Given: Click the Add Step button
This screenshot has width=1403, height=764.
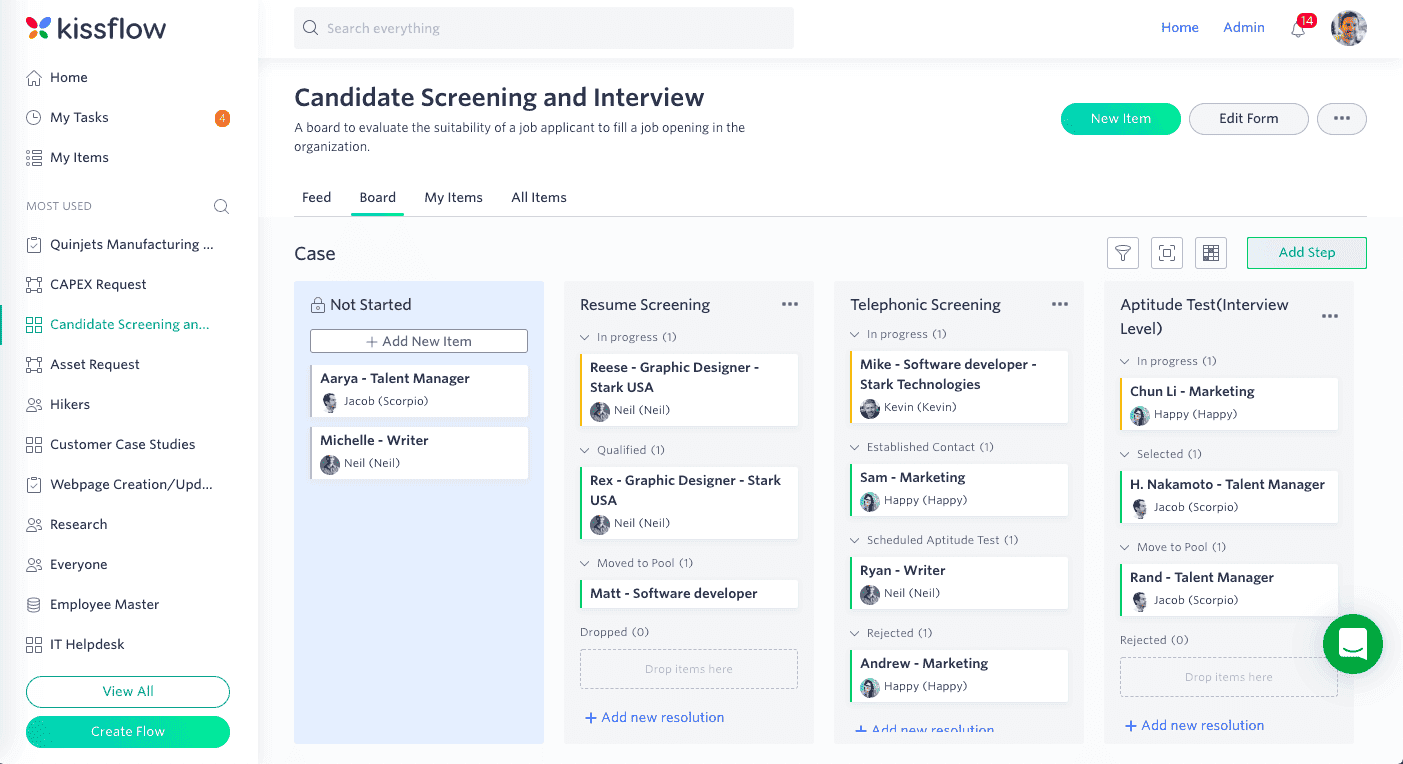Looking at the screenshot, I should (1306, 253).
